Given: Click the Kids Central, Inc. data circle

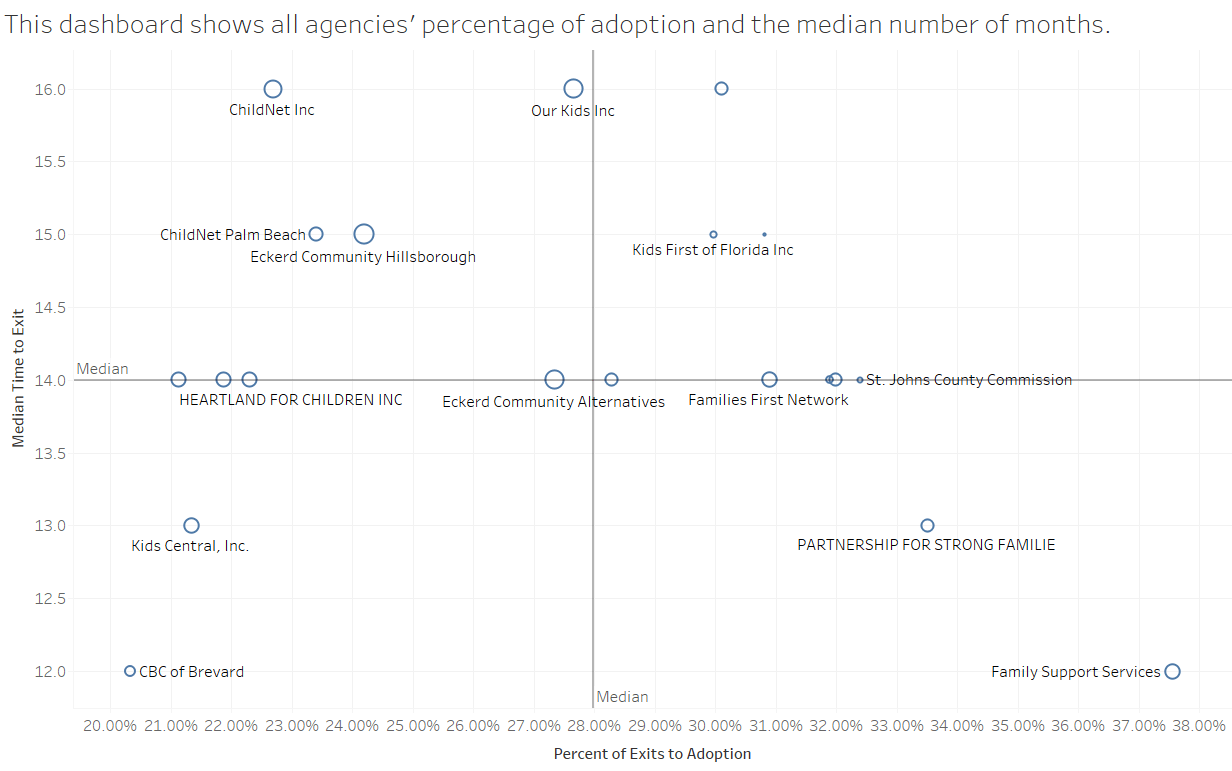Looking at the screenshot, I should pos(192,526).
